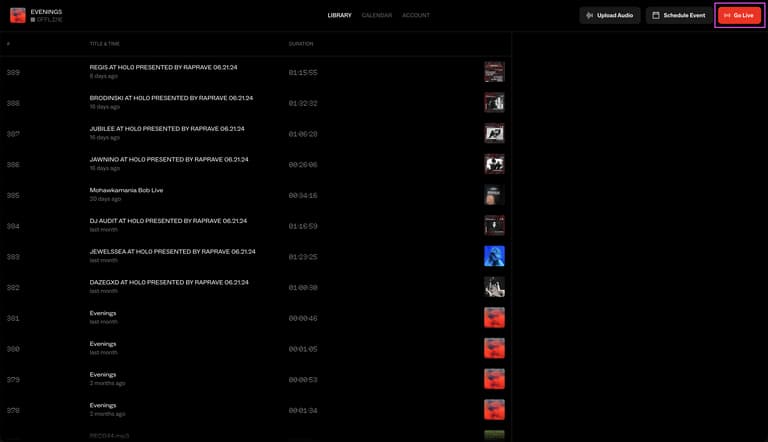Click row number 382
This screenshot has width=768, height=442.
tap(13, 288)
